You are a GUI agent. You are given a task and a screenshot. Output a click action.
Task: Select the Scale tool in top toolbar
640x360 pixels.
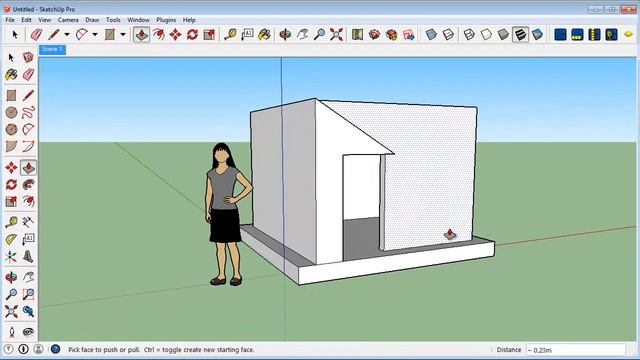pos(209,35)
